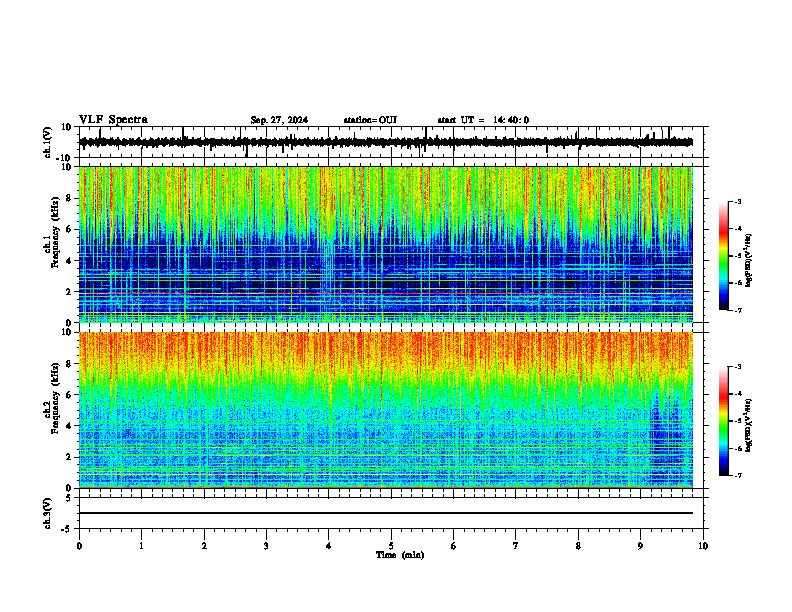Click the ch.1 spectrogram panel
Viewport: 792px width, 612px height.
386,244
